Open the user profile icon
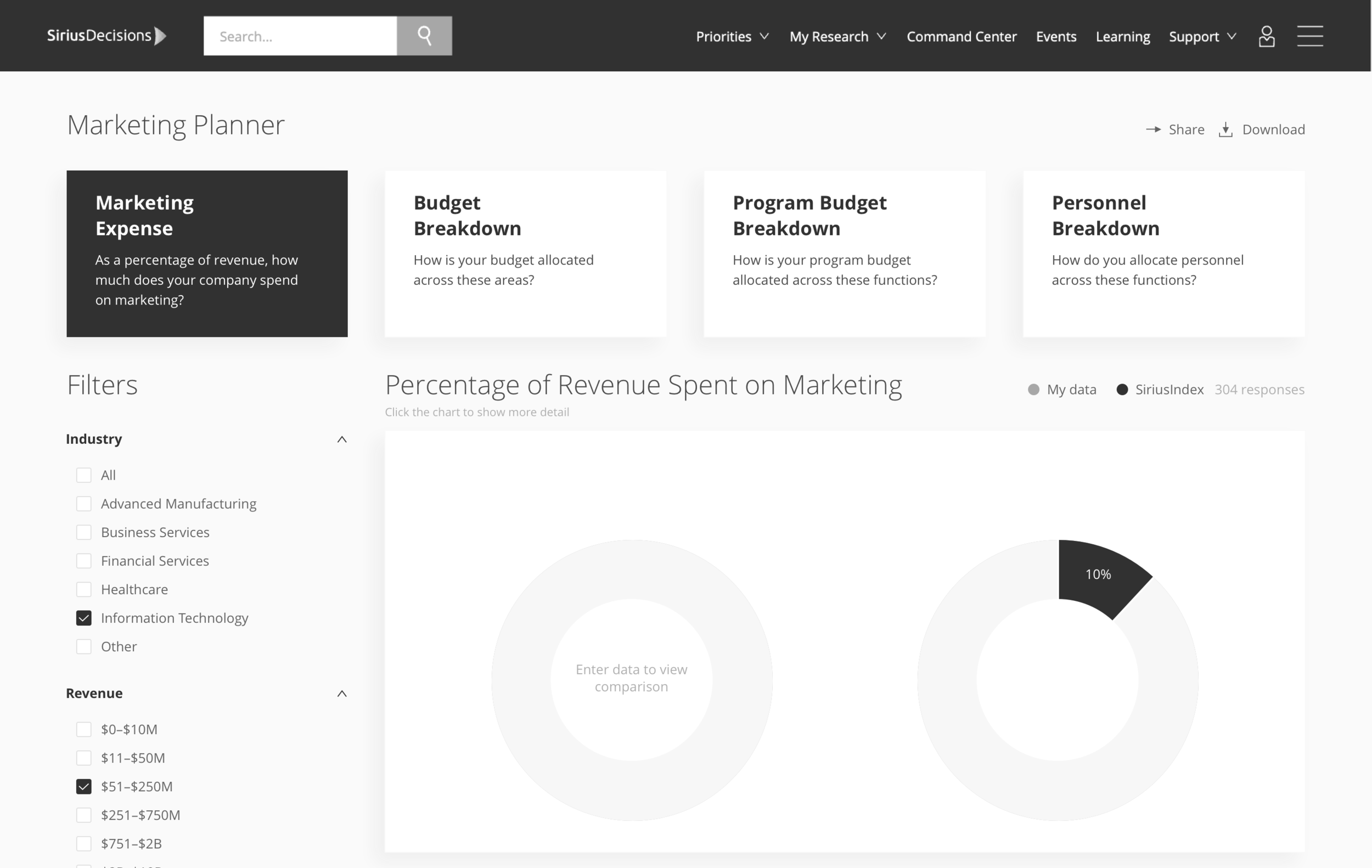The image size is (1372, 868). (1266, 36)
